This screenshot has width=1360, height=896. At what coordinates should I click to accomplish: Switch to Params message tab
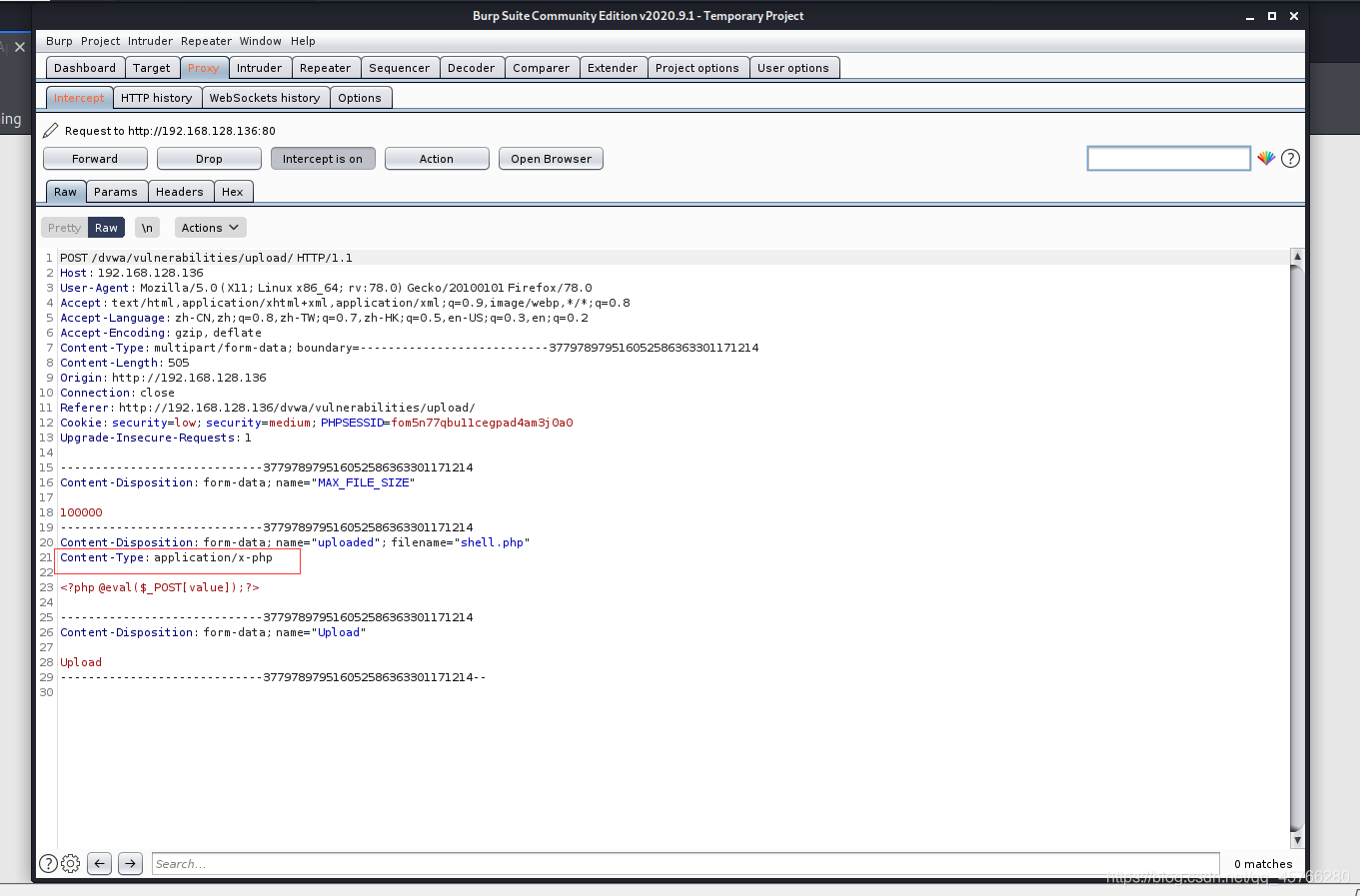116,192
